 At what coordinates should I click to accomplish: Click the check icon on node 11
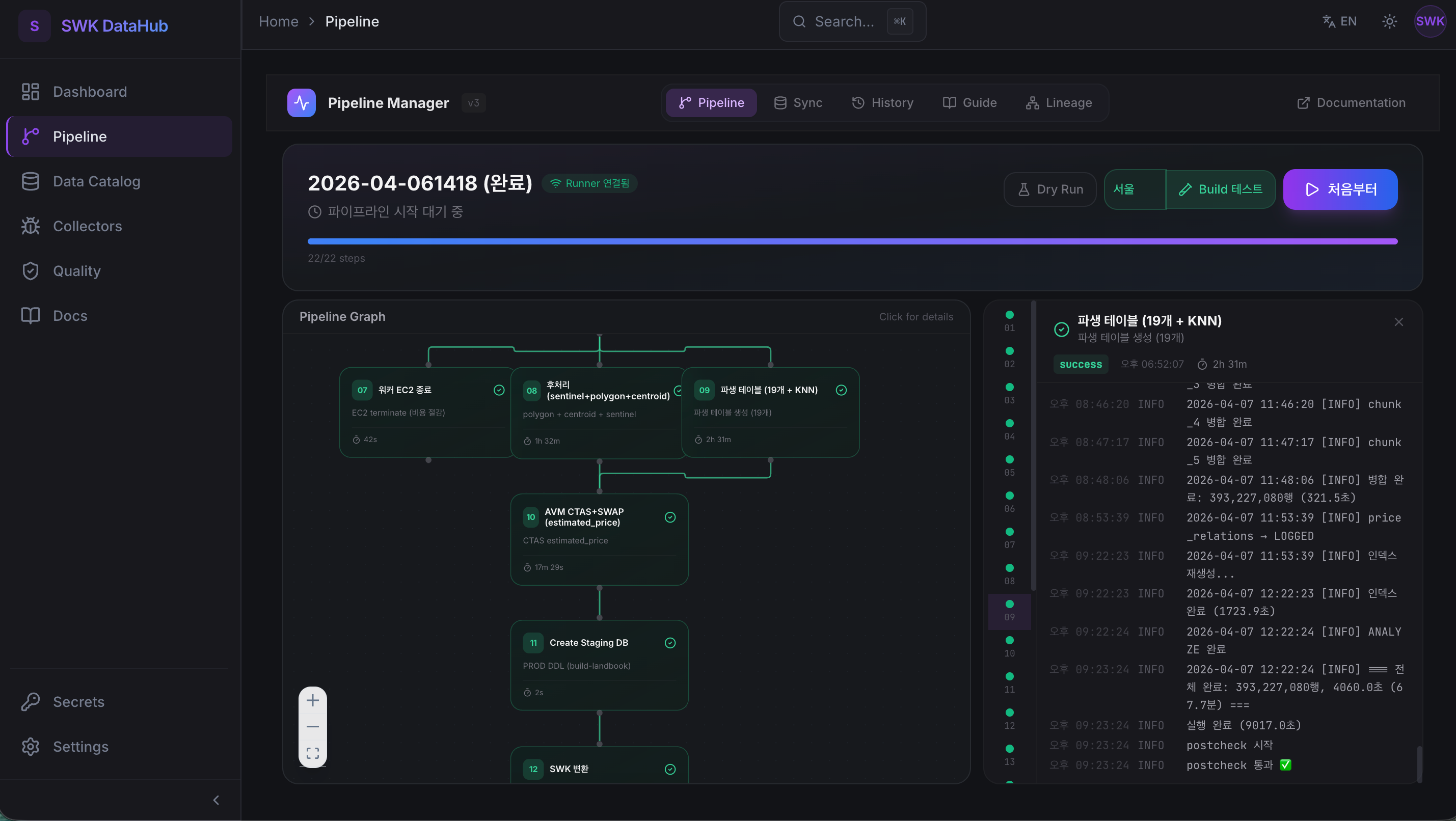(670, 642)
